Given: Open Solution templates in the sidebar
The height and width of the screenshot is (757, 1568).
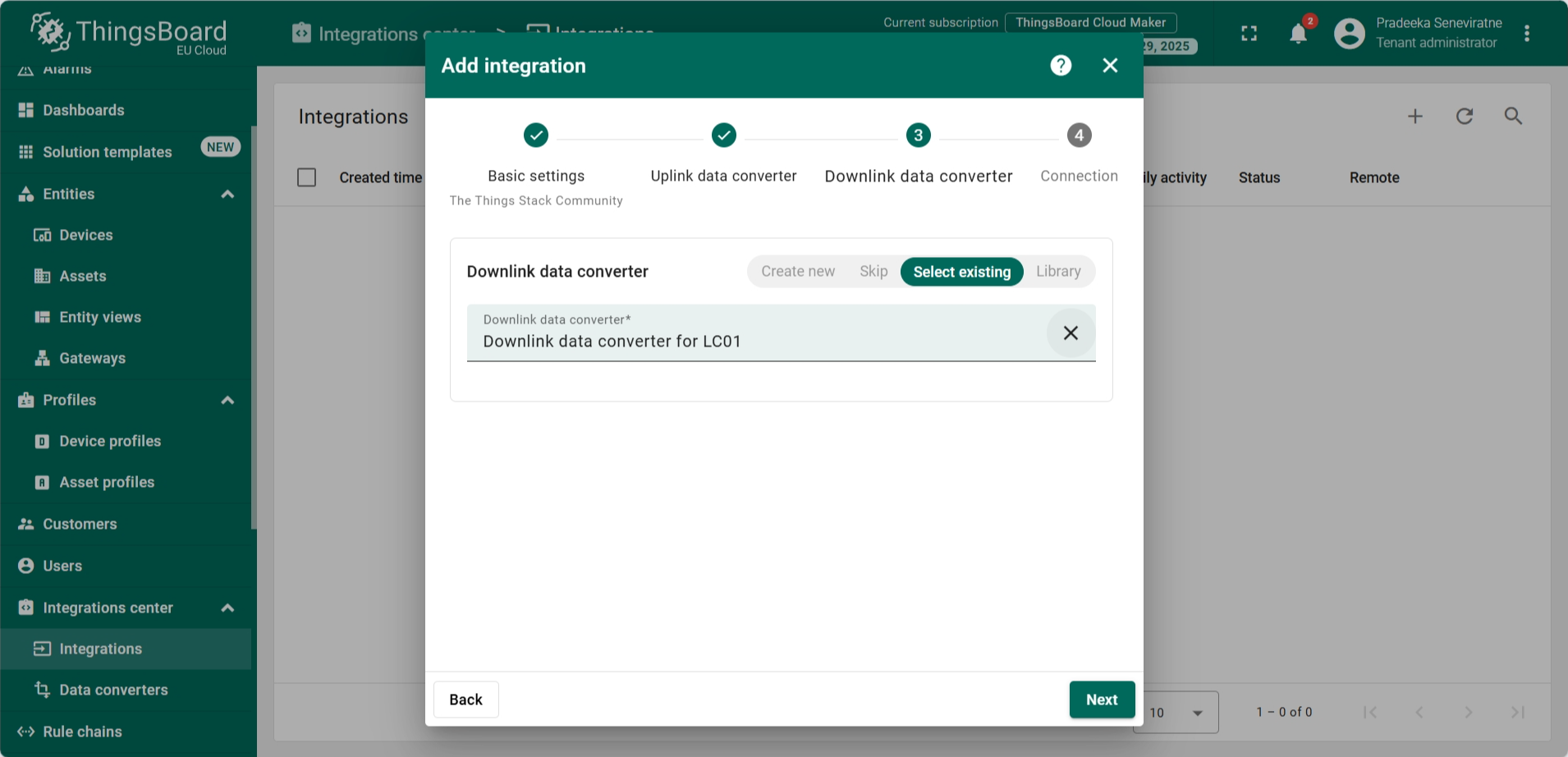Looking at the screenshot, I should coord(126,152).
